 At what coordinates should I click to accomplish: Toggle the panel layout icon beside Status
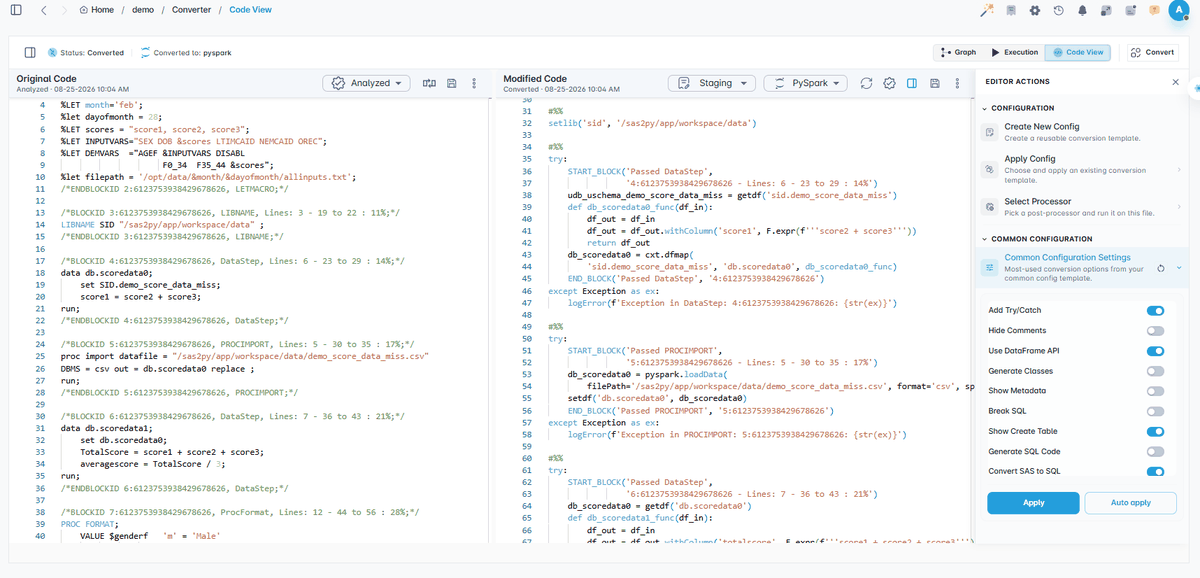point(30,52)
